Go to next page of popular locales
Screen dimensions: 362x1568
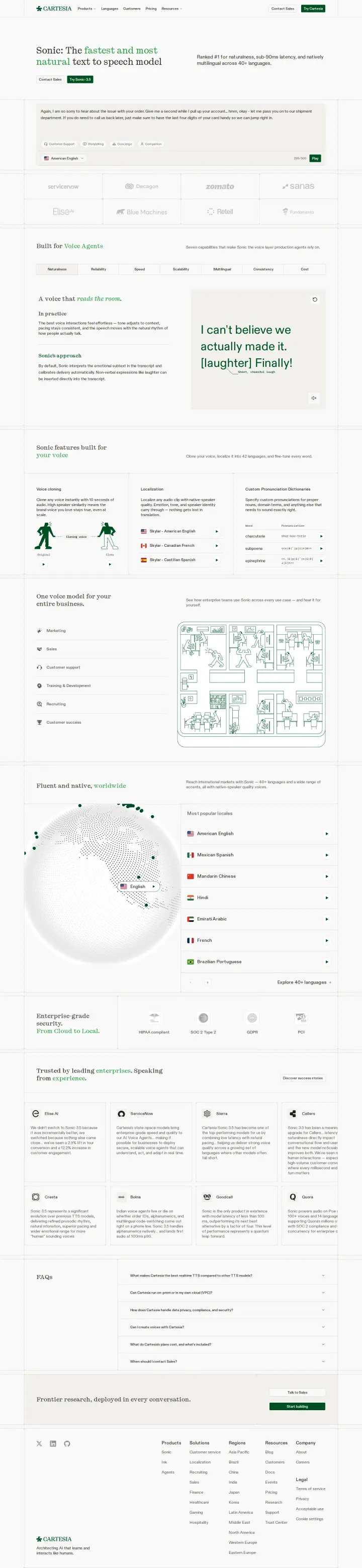click(x=208, y=982)
